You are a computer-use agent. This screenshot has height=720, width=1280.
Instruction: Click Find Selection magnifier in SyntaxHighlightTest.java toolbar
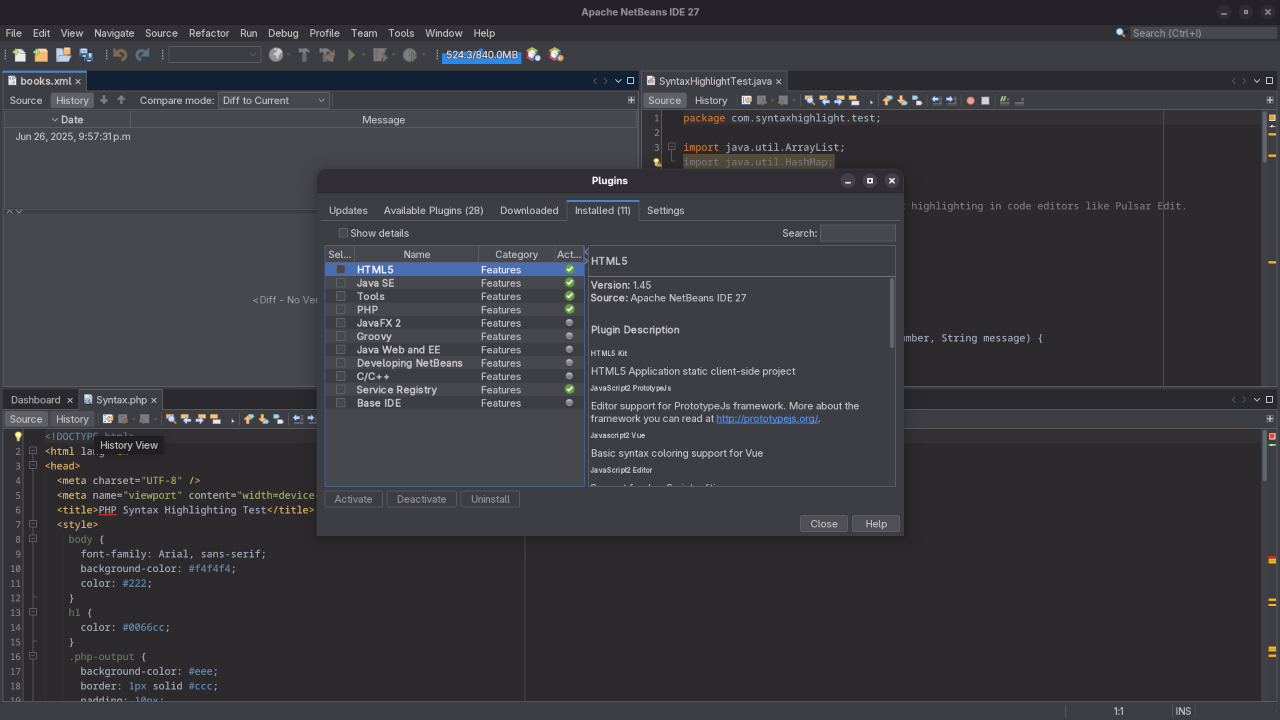tap(810, 100)
